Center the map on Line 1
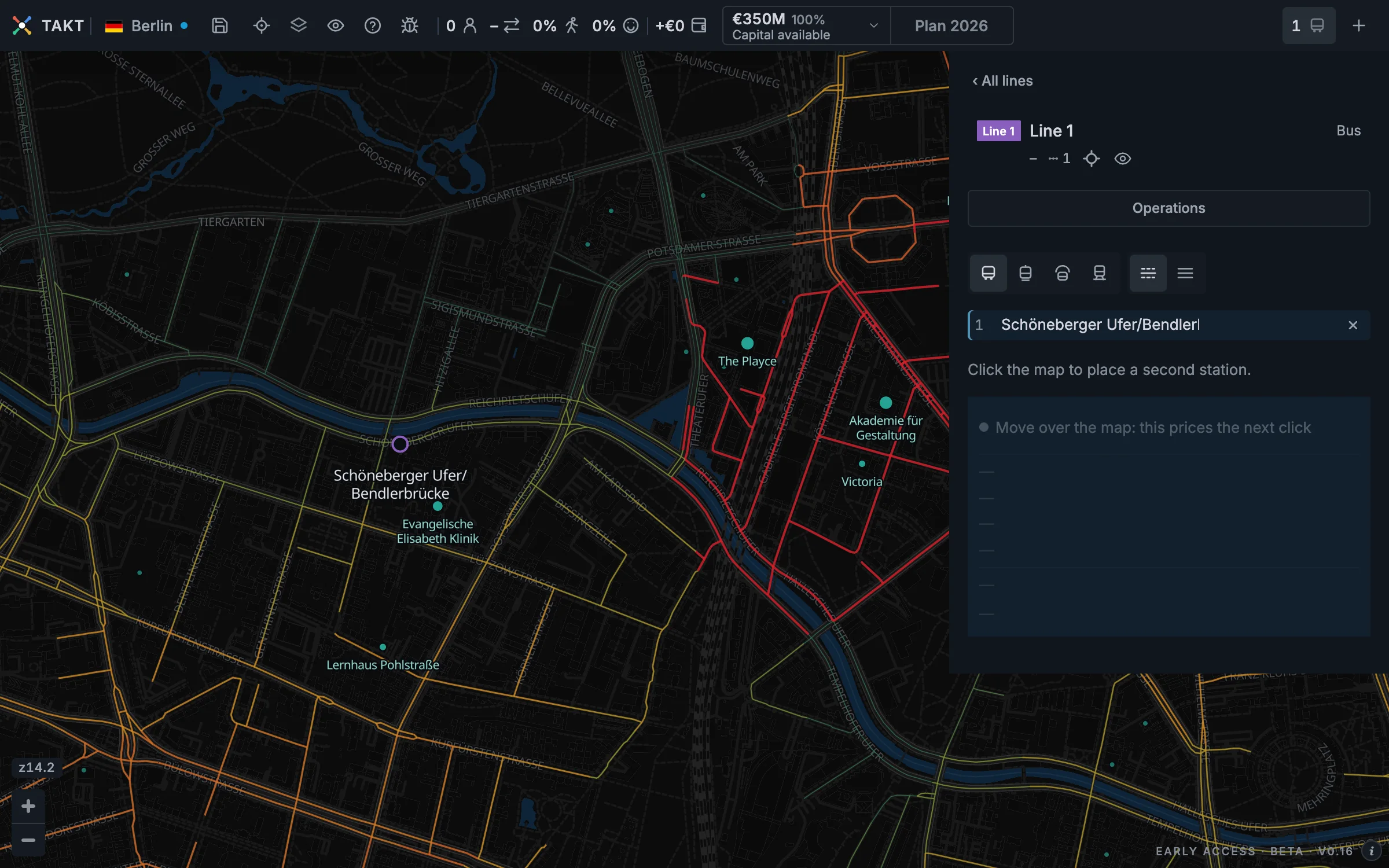 pos(1092,159)
